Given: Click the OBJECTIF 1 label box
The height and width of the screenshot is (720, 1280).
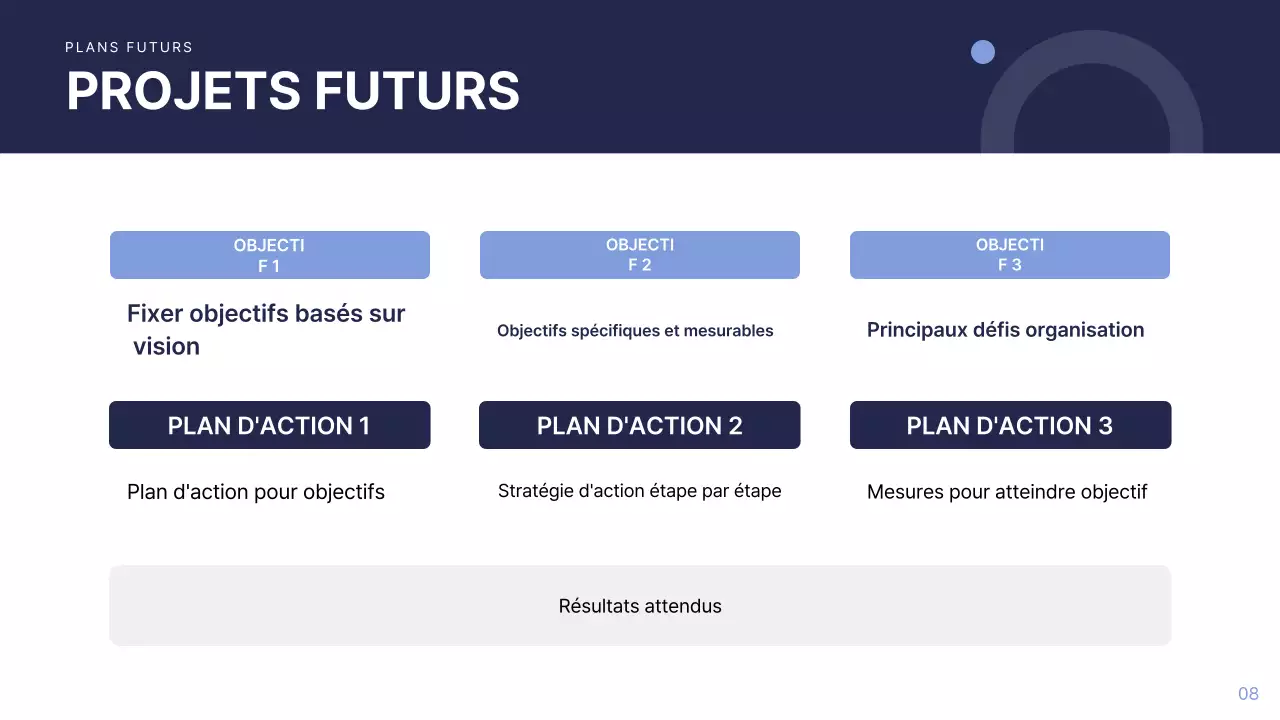Looking at the screenshot, I should (x=269, y=255).
